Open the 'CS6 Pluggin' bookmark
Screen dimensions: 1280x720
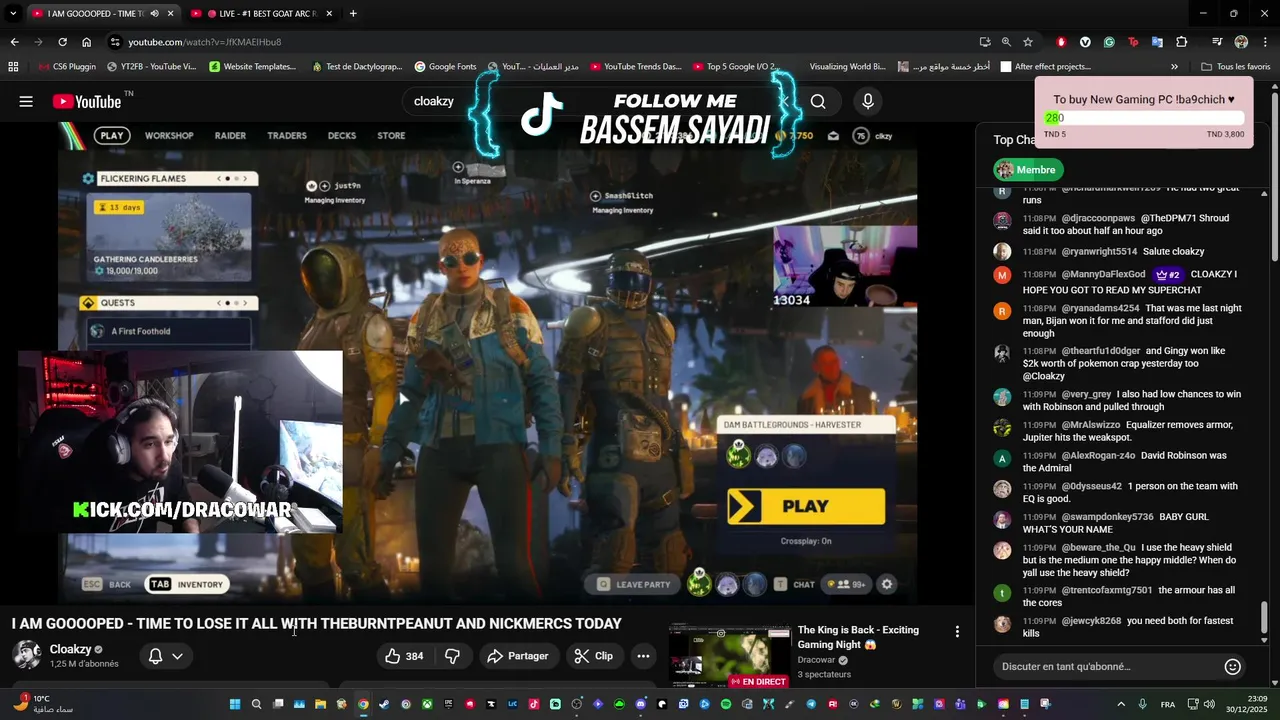coord(66,67)
